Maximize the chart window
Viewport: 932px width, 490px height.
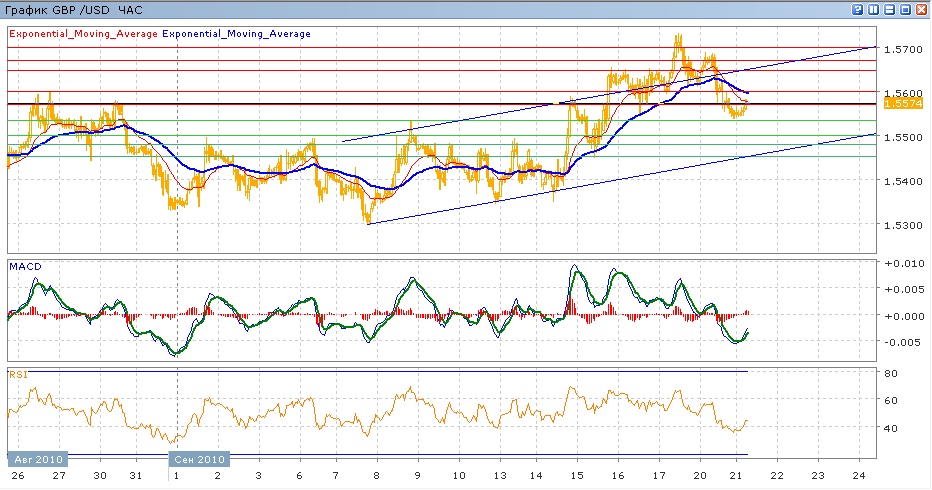[904, 9]
